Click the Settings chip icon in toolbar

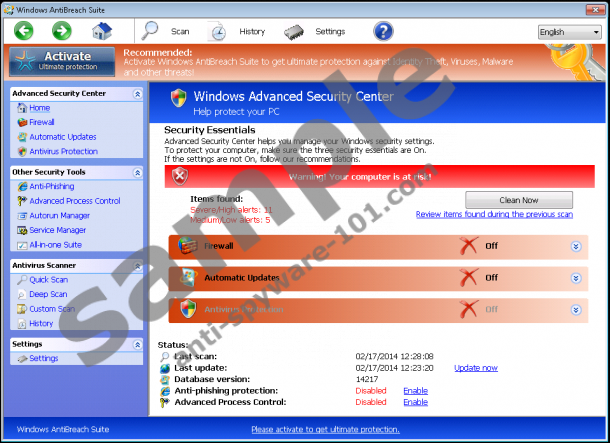click(293, 31)
